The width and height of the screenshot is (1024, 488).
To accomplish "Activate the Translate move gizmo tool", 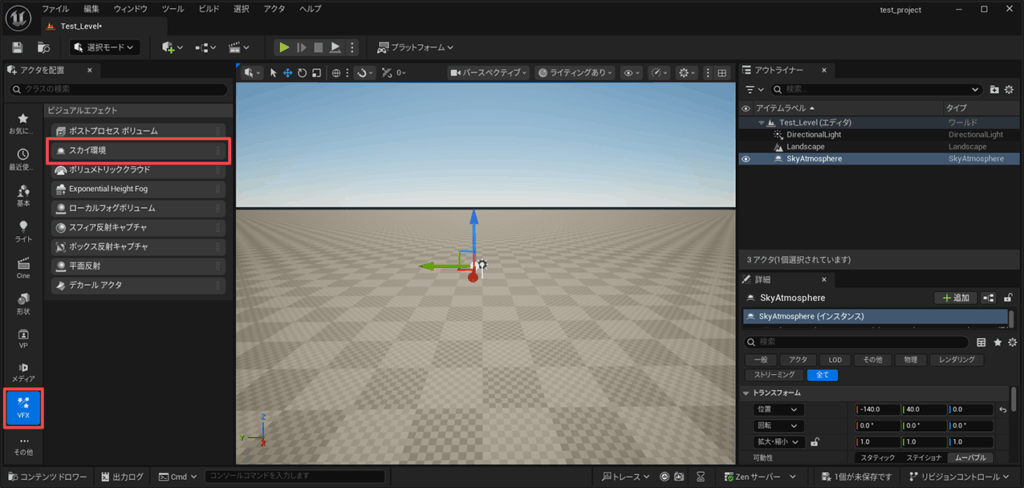I will click(x=287, y=73).
